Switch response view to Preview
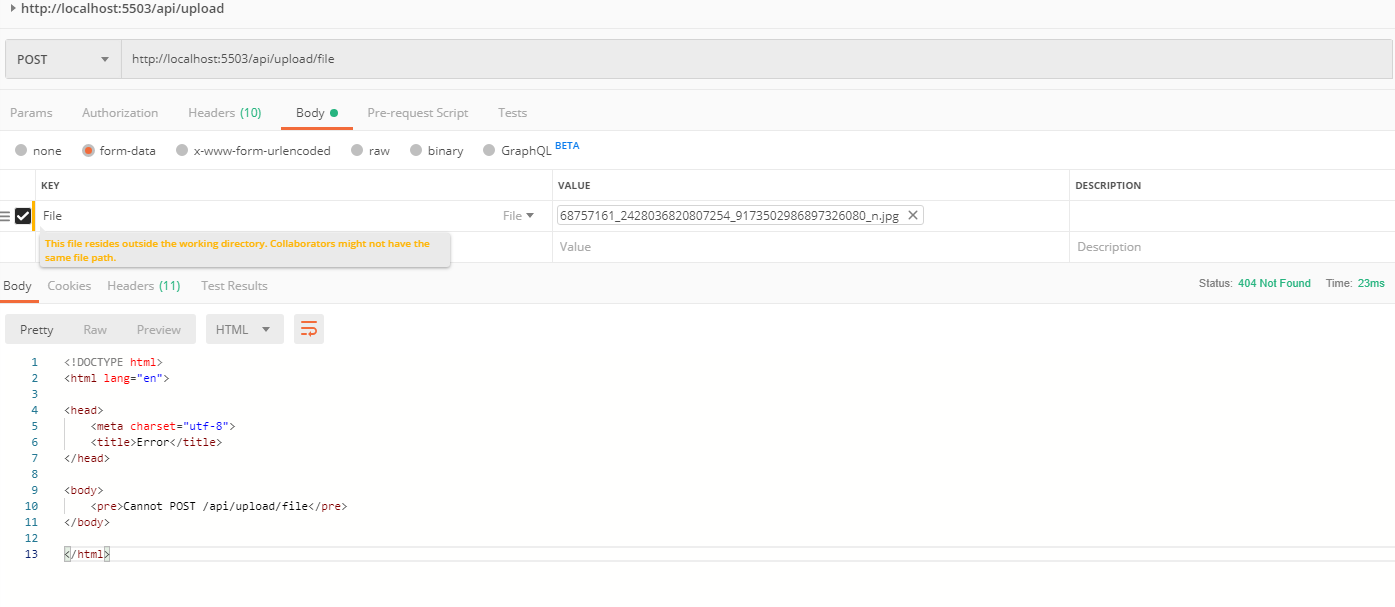The height and width of the screenshot is (607, 1395). 159,330
